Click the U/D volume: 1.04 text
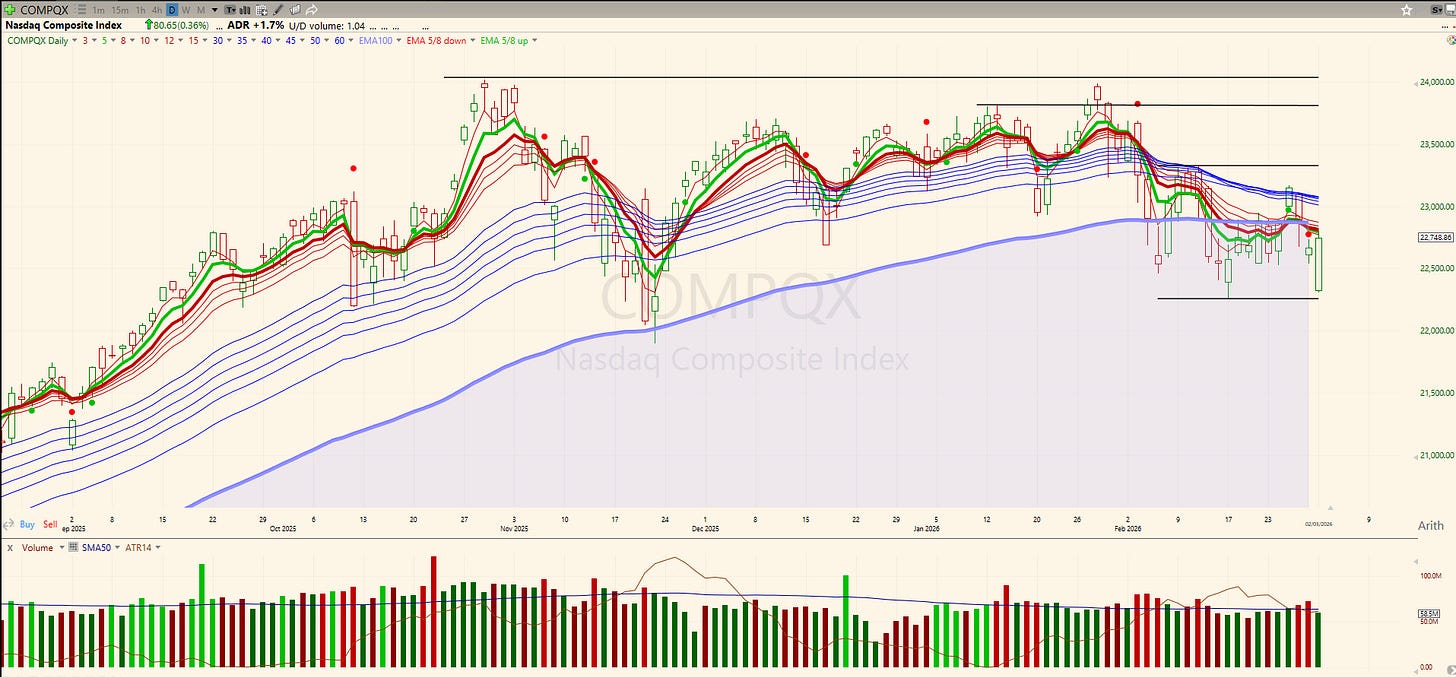 pyautogui.click(x=326, y=26)
